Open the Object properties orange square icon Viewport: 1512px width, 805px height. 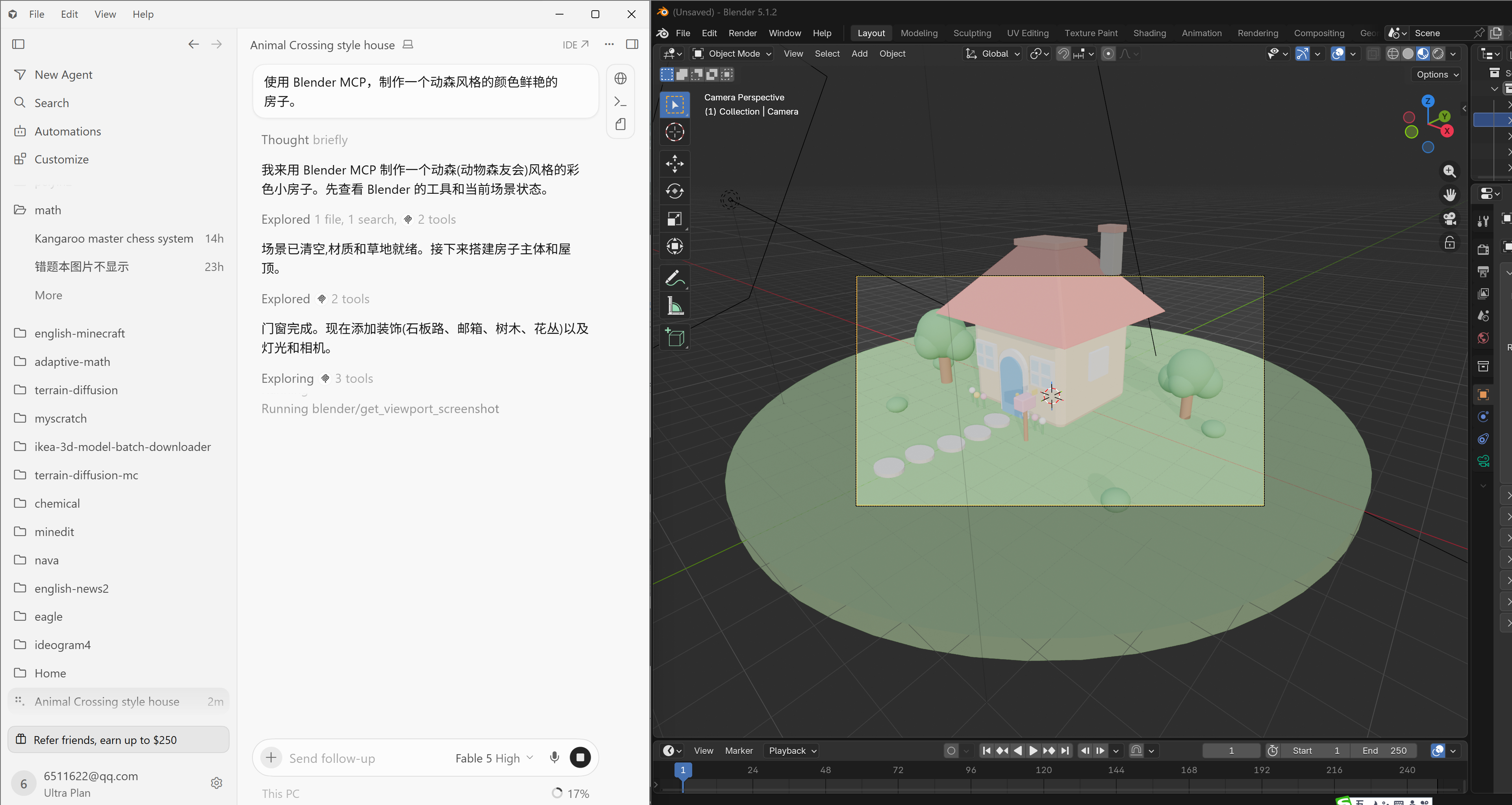1483,395
